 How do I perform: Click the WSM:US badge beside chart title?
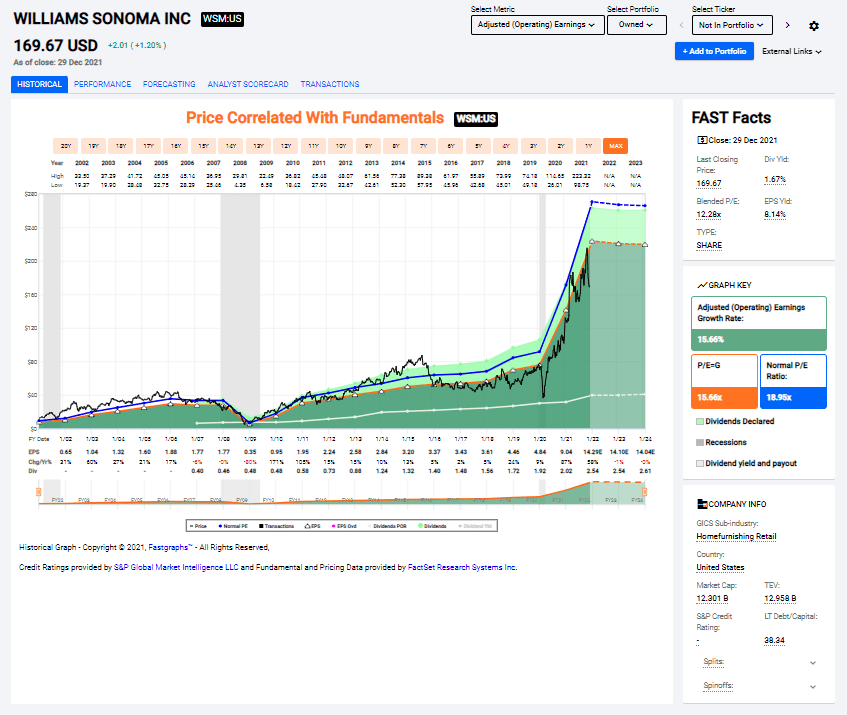[476, 119]
